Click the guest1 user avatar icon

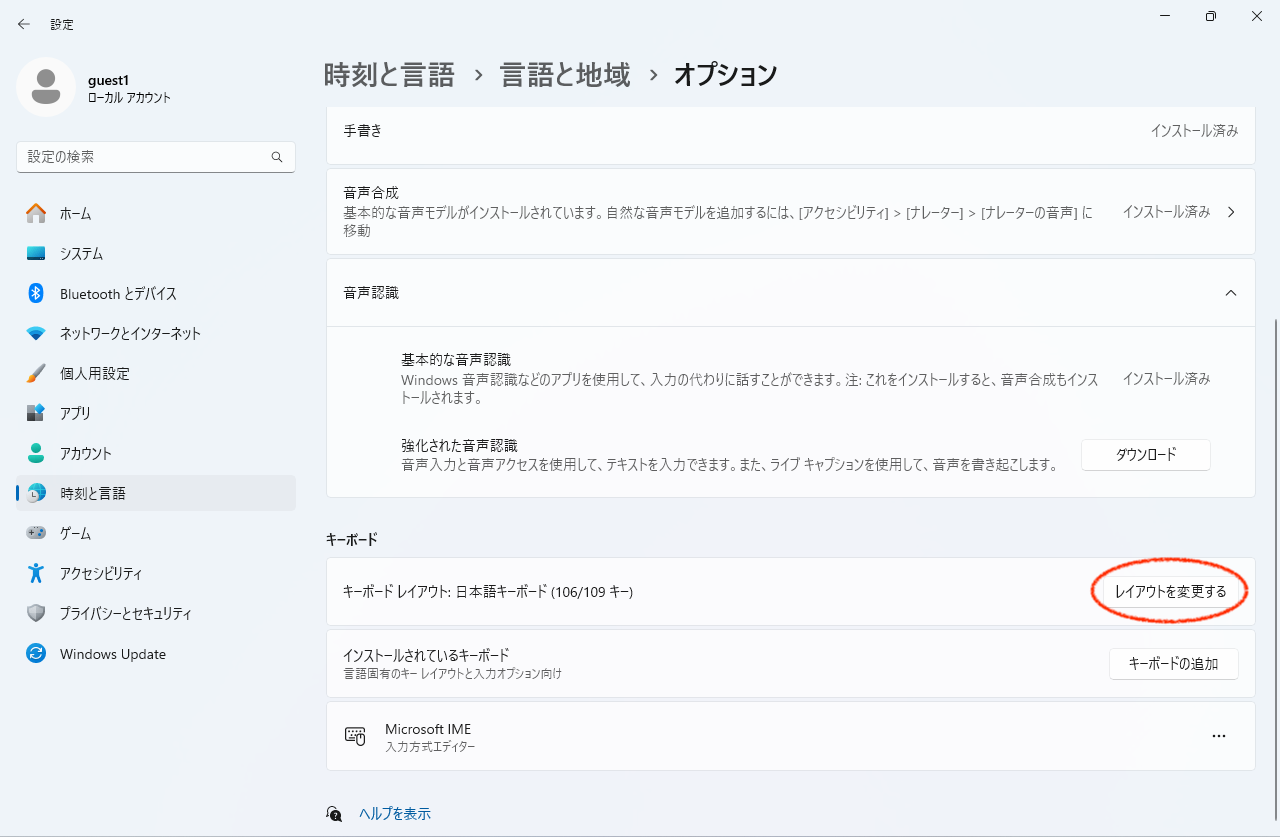click(x=46, y=87)
